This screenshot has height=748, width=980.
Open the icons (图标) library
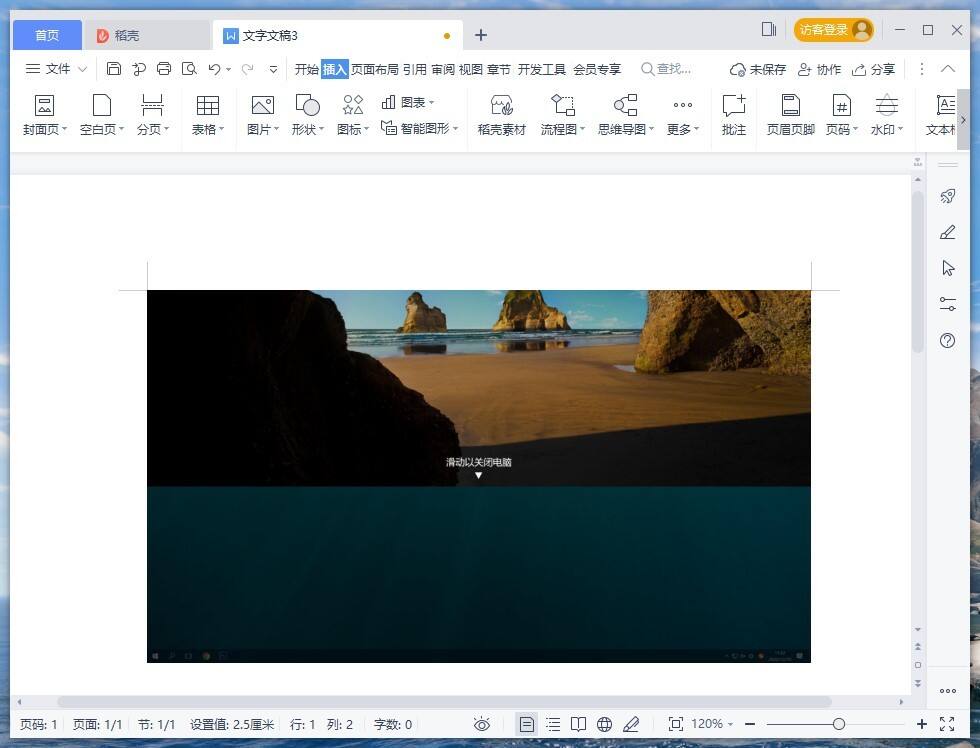click(353, 115)
